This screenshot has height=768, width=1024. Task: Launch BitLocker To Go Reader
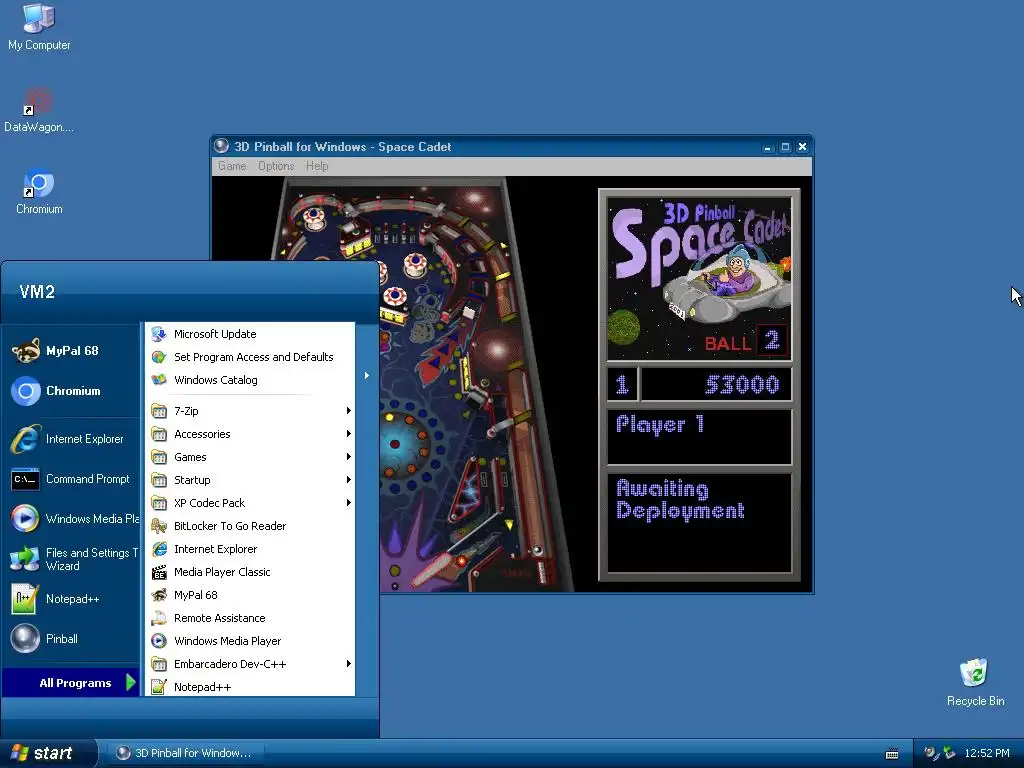click(x=250, y=526)
